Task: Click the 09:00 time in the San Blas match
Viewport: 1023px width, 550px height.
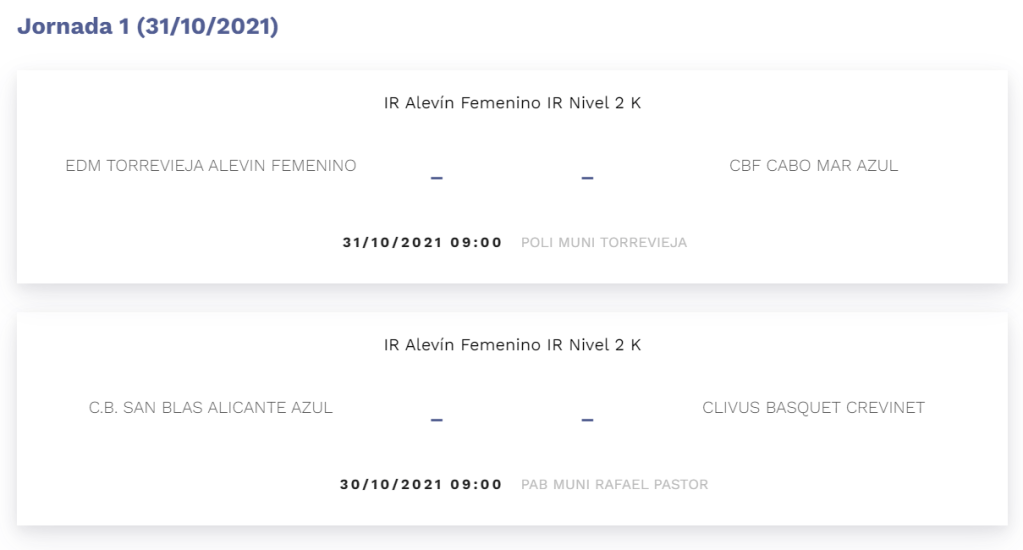Action: [x=474, y=485]
